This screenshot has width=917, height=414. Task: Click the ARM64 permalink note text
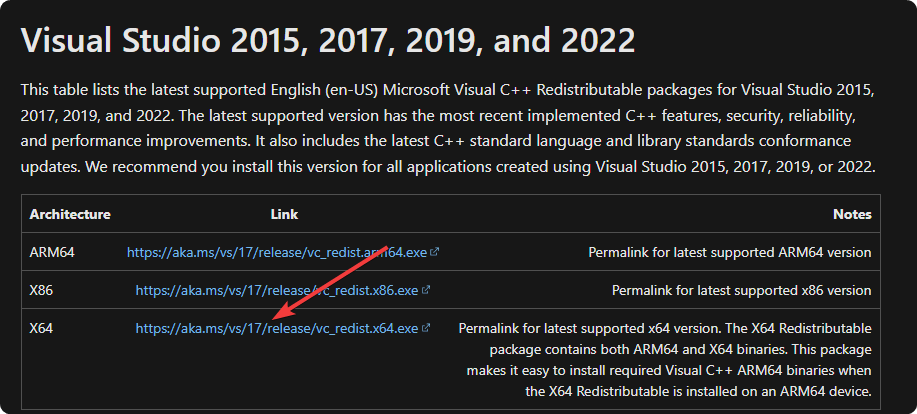point(729,253)
